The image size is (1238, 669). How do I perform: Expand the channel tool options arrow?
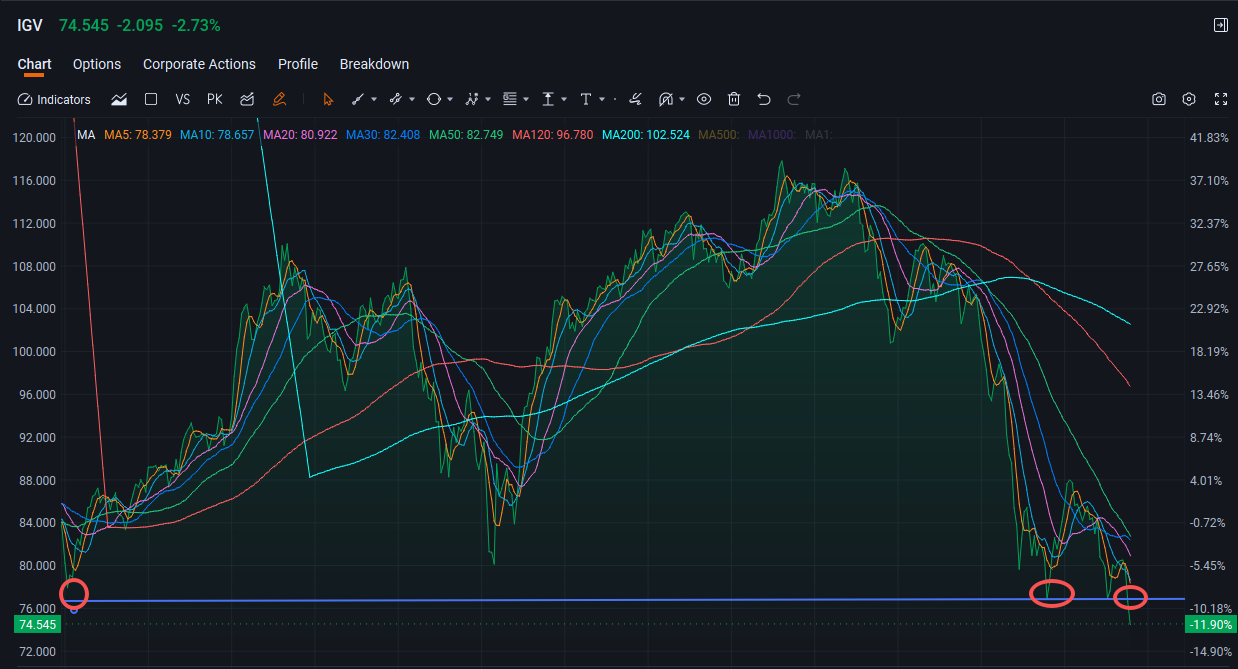(412, 99)
